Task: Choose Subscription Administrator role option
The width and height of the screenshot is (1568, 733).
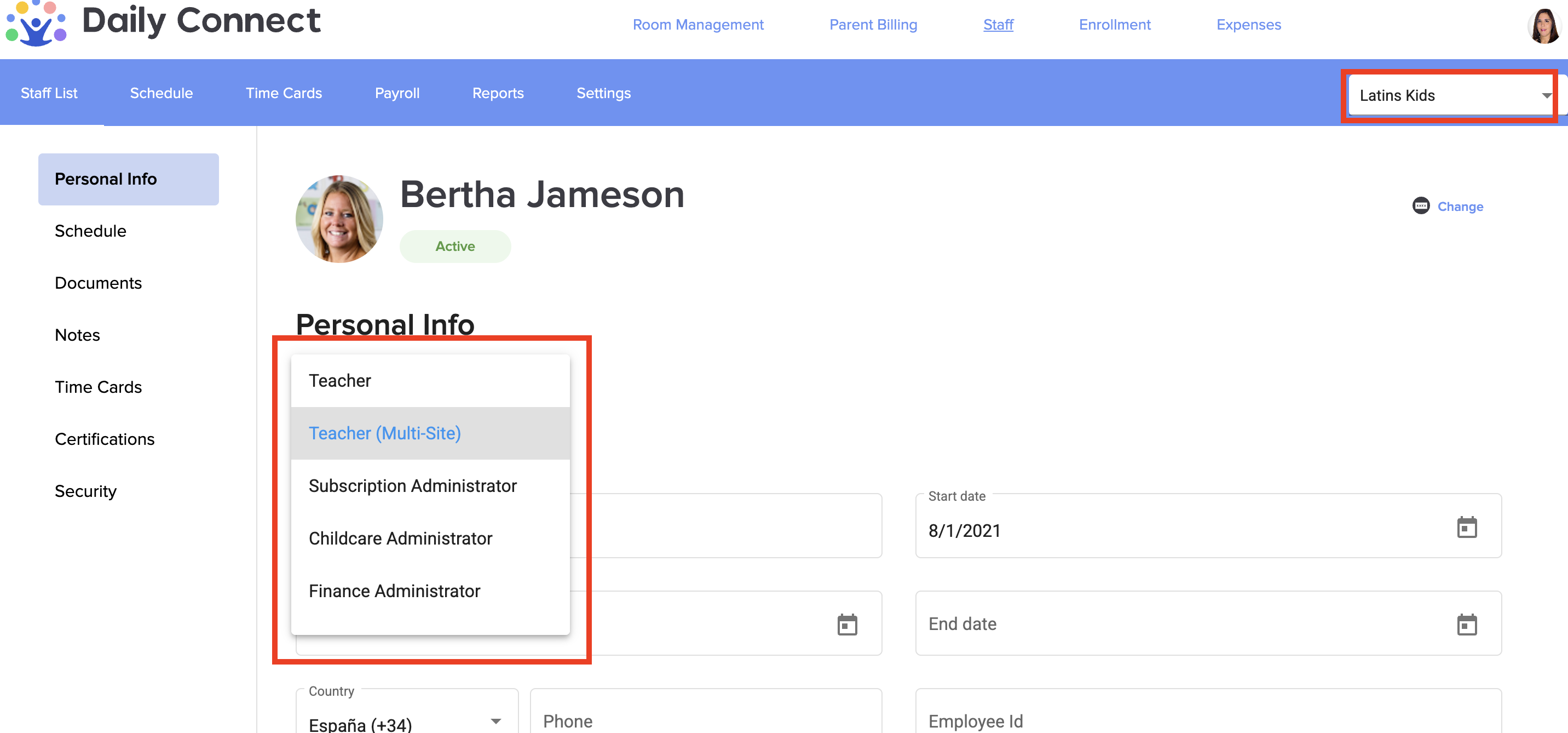Action: coord(412,485)
